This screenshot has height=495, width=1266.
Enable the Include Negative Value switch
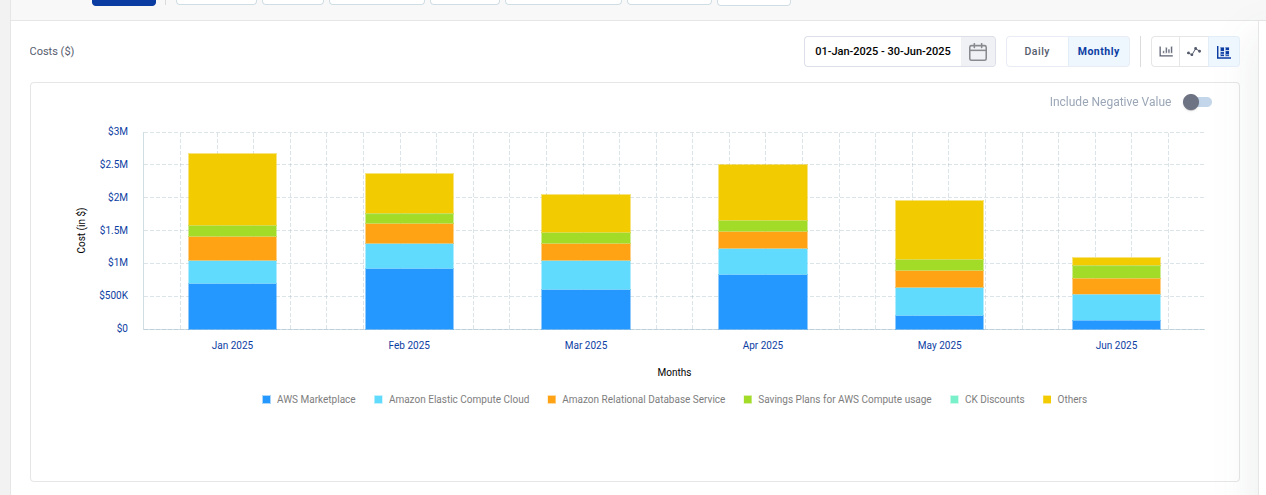click(1196, 102)
